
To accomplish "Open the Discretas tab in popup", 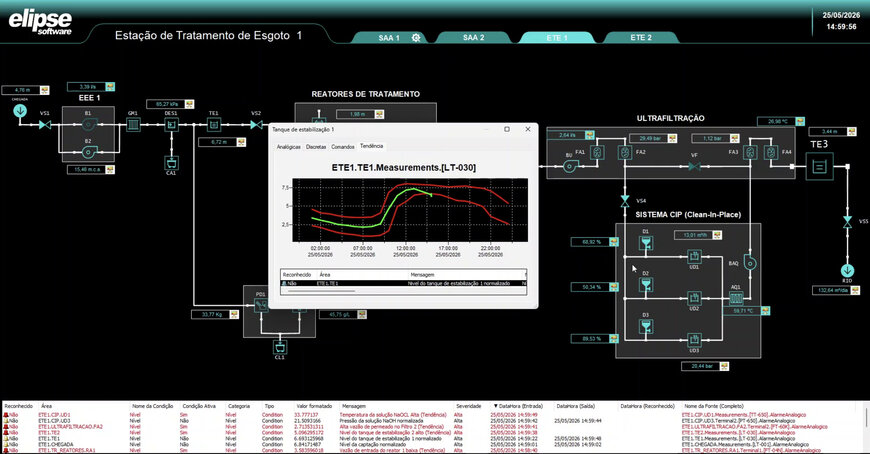I will click(316, 147).
